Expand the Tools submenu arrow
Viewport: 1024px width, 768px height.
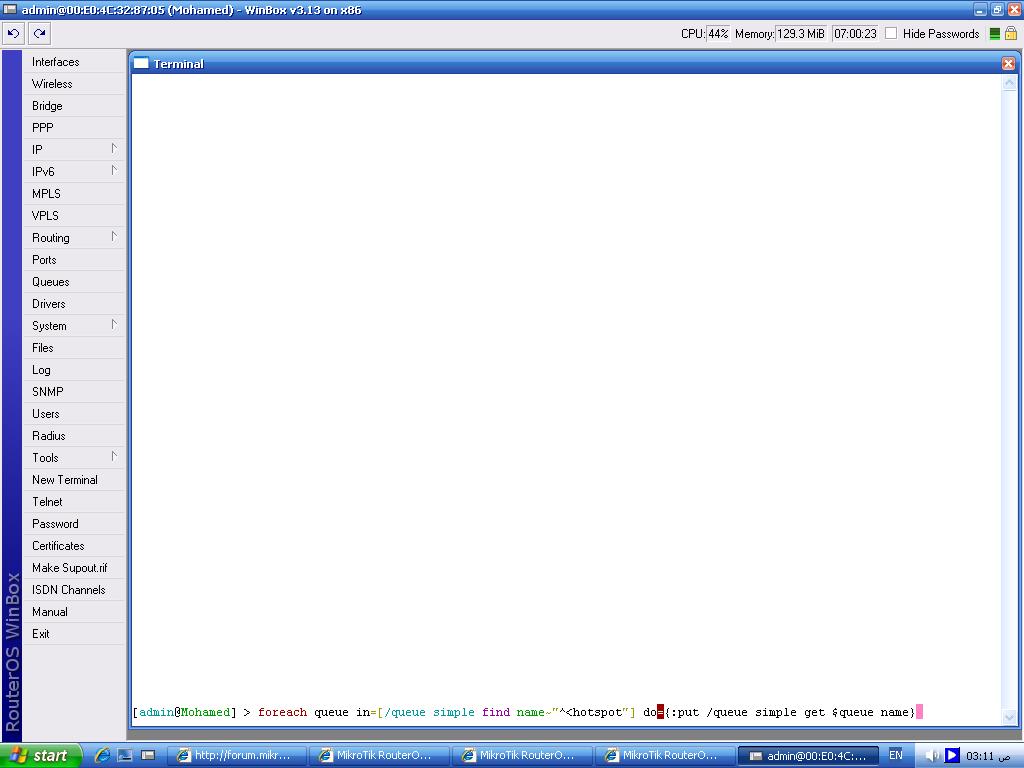(114, 457)
